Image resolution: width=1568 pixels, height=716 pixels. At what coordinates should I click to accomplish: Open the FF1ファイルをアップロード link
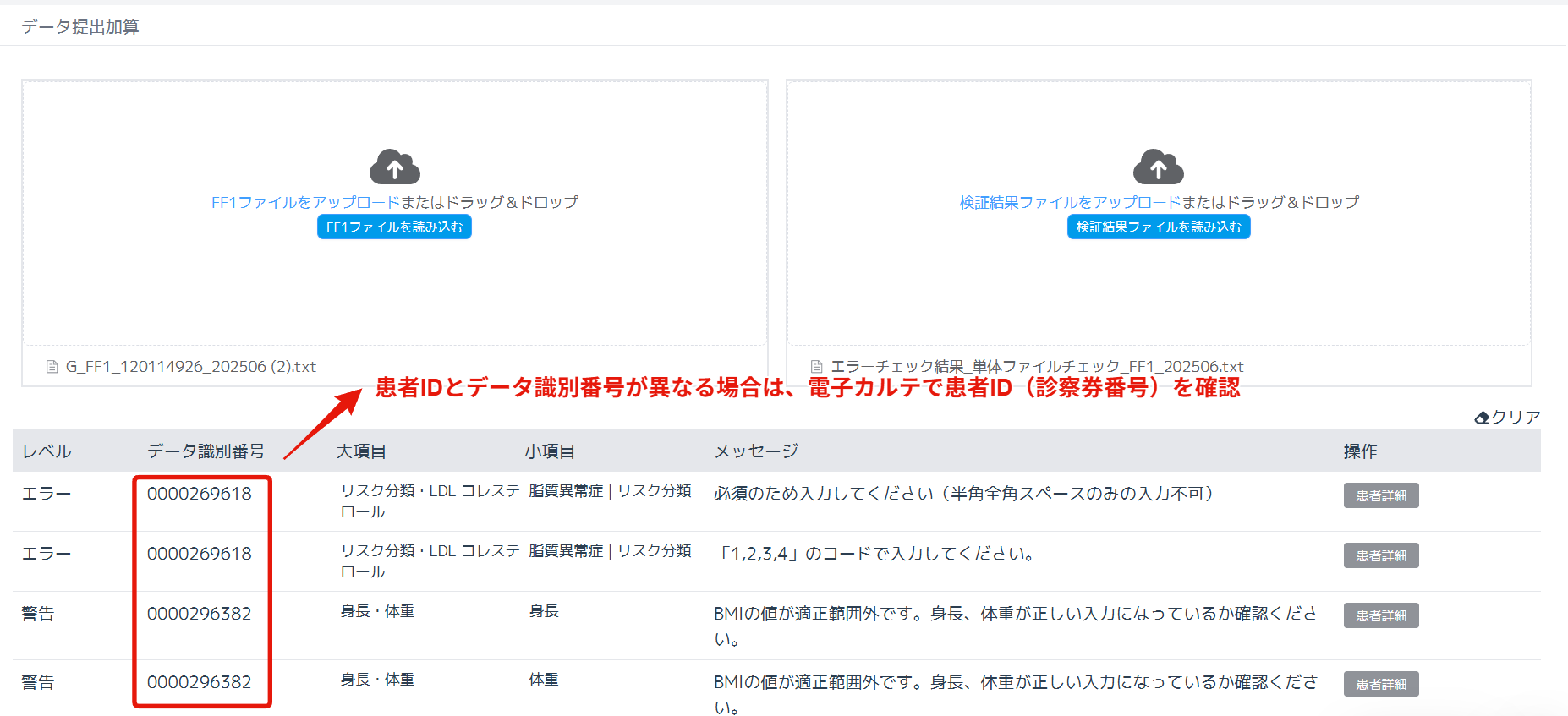click(x=305, y=202)
